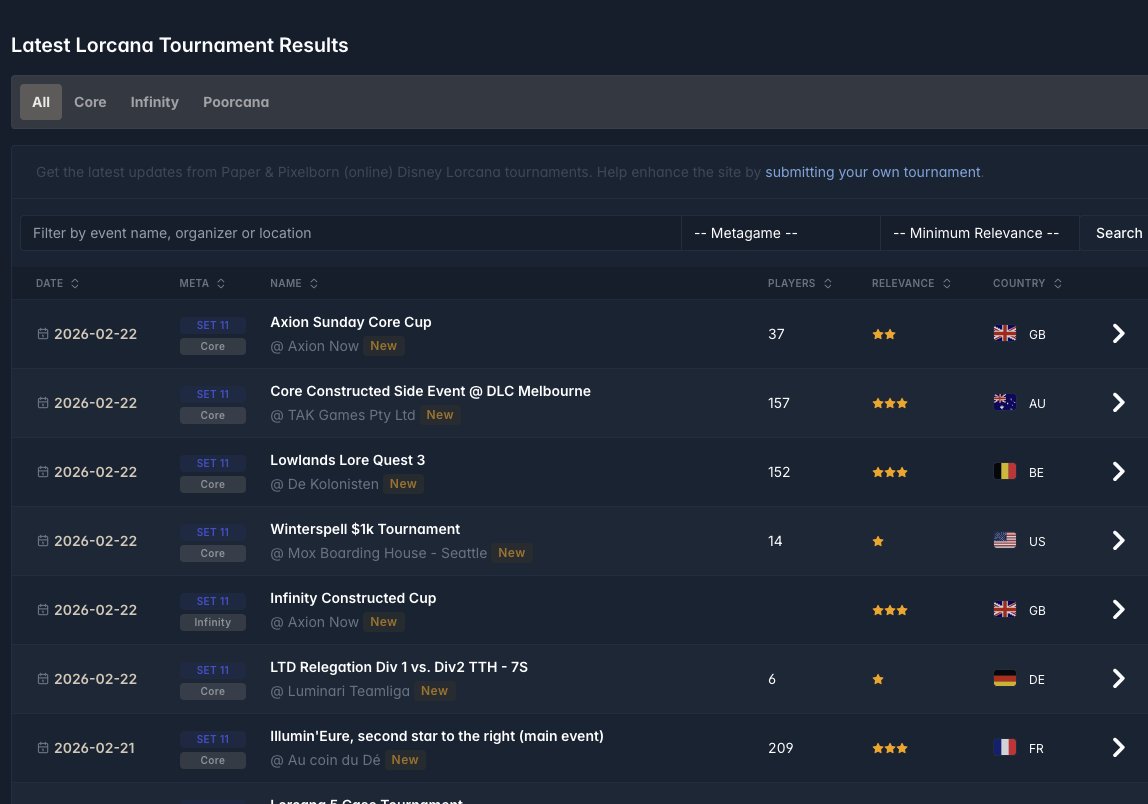This screenshot has width=1148, height=804.
Task: Open the Infinity Constructed Cup event
Action: pos(353,598)
